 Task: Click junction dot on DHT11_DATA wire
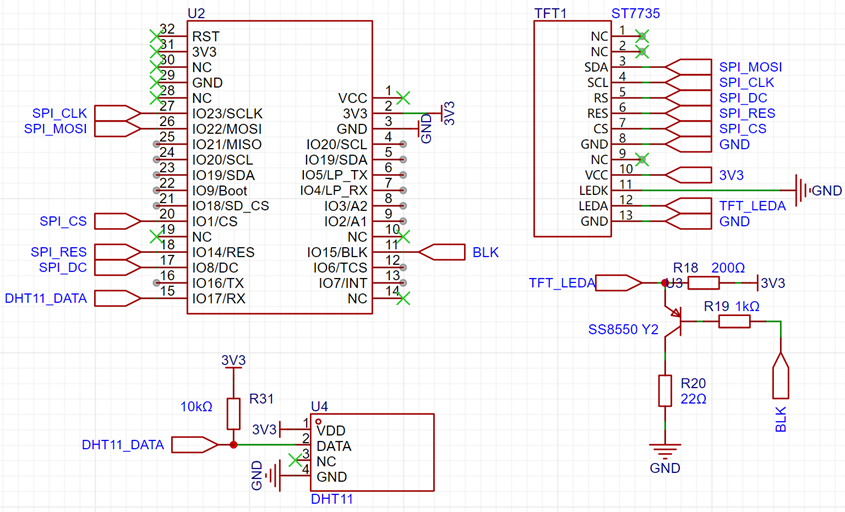pos(233,445)
